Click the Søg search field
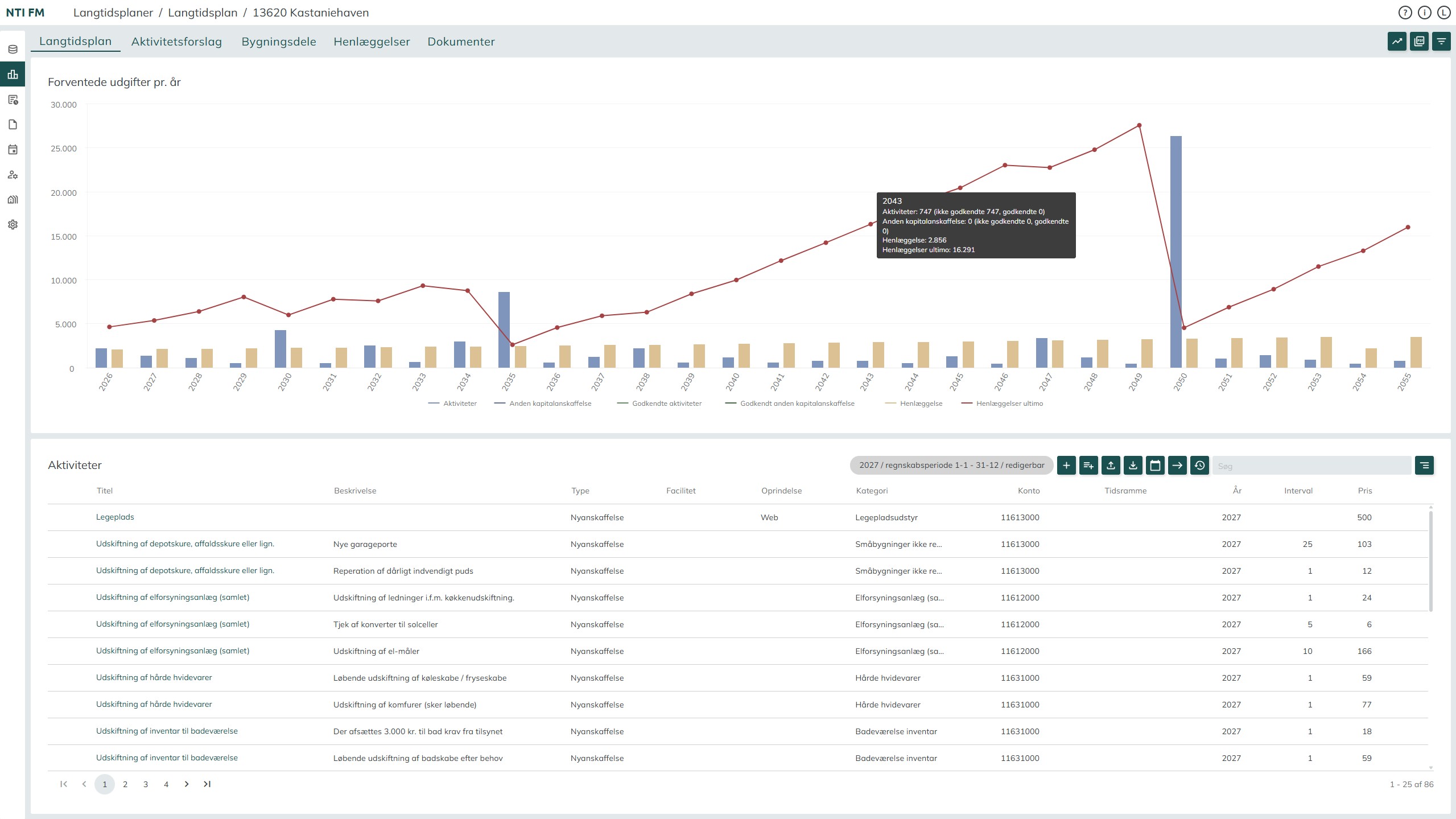 tap(1311, 466)
